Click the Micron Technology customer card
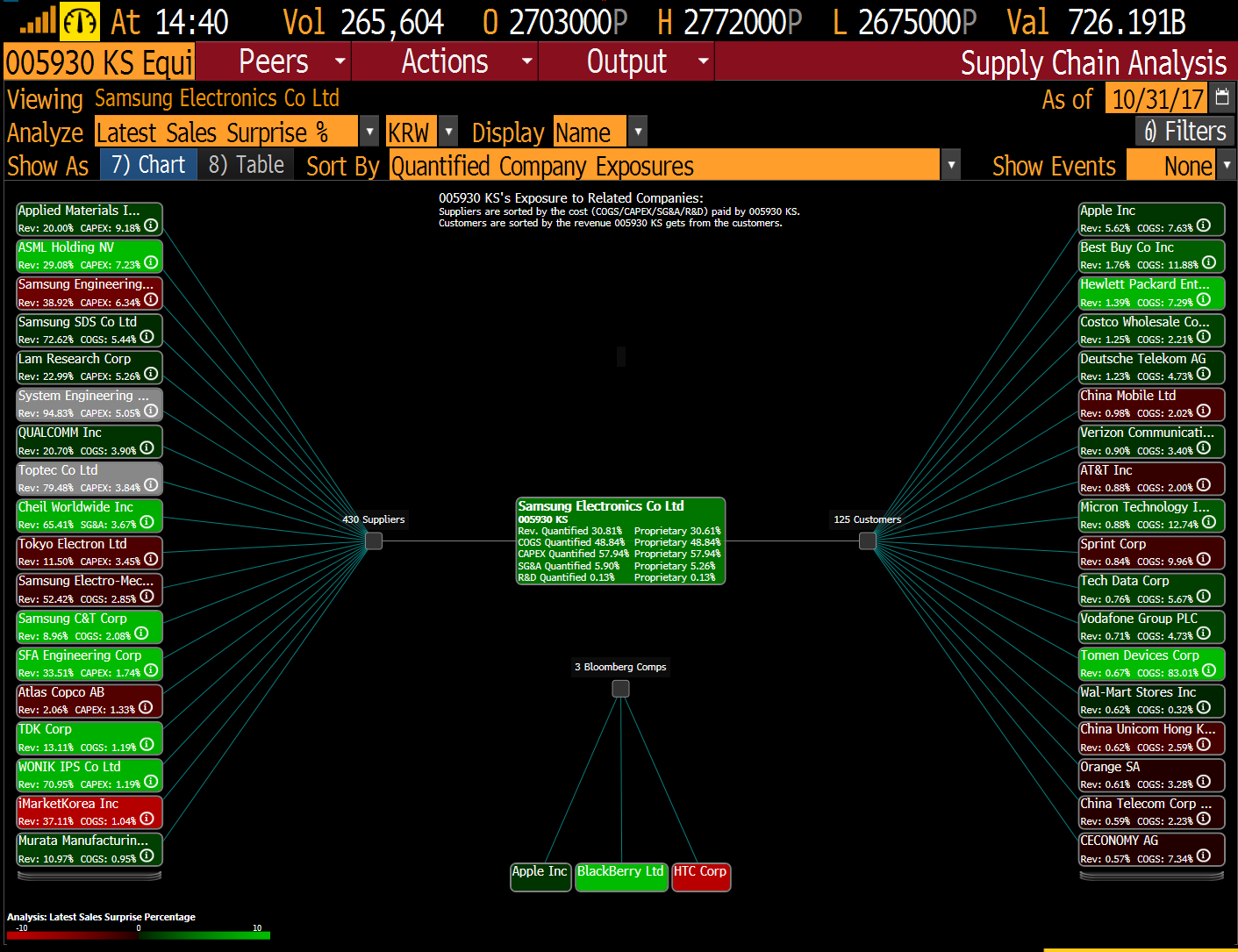This screenshot has height=952, width=1238. pyautogui.click(x=1151, y=515)
